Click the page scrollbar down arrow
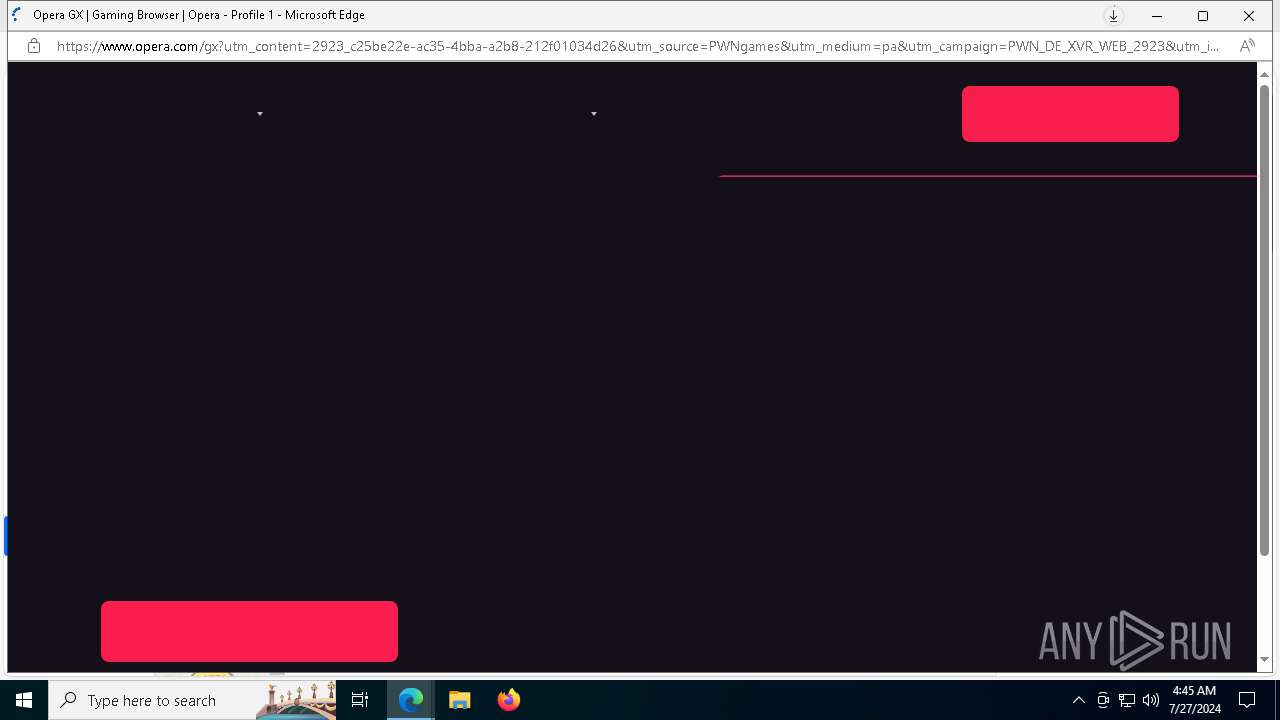The image size is (1280, 720). pos(1265,660)
